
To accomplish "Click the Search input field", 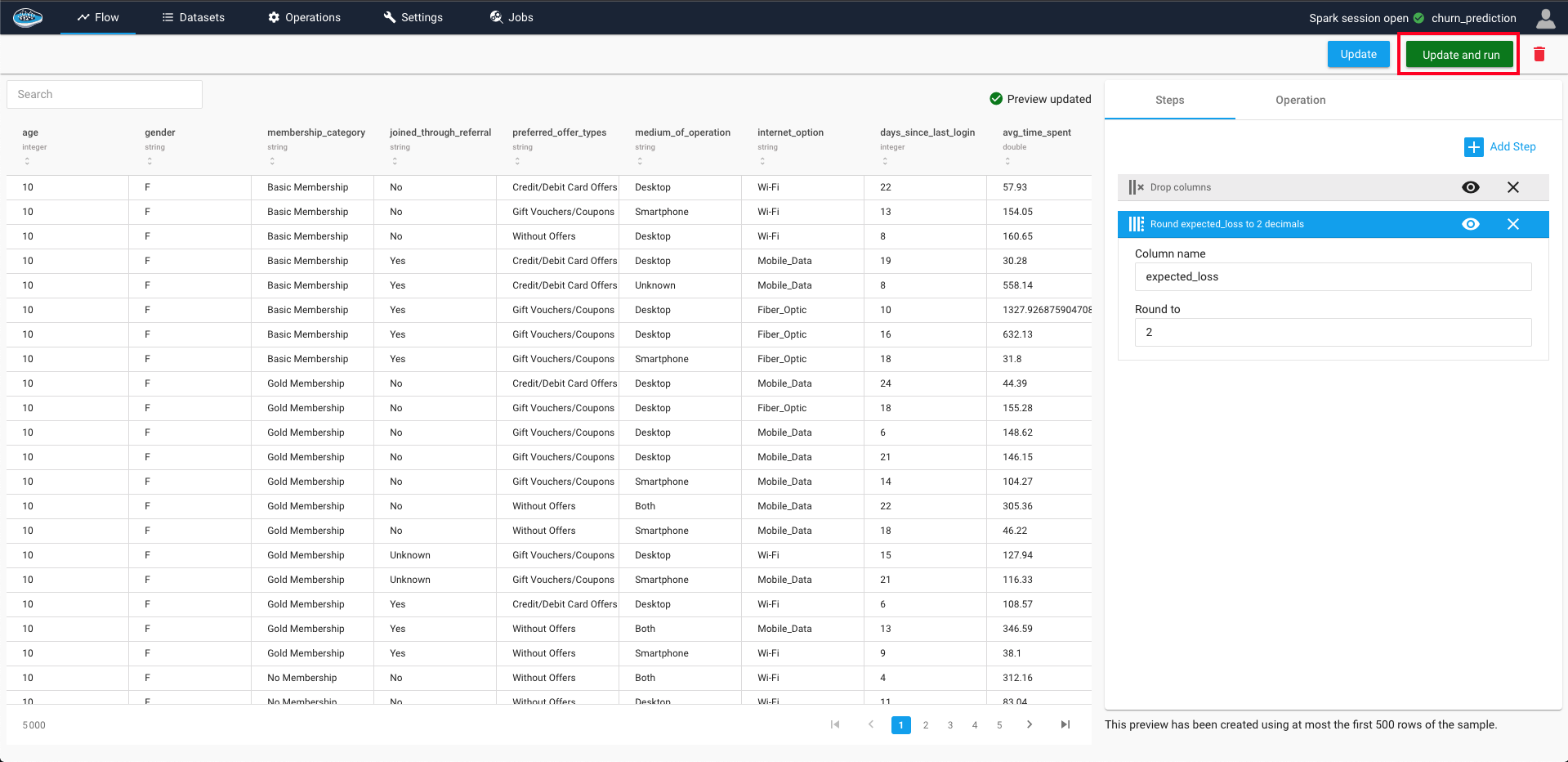I will pos(105,94).
